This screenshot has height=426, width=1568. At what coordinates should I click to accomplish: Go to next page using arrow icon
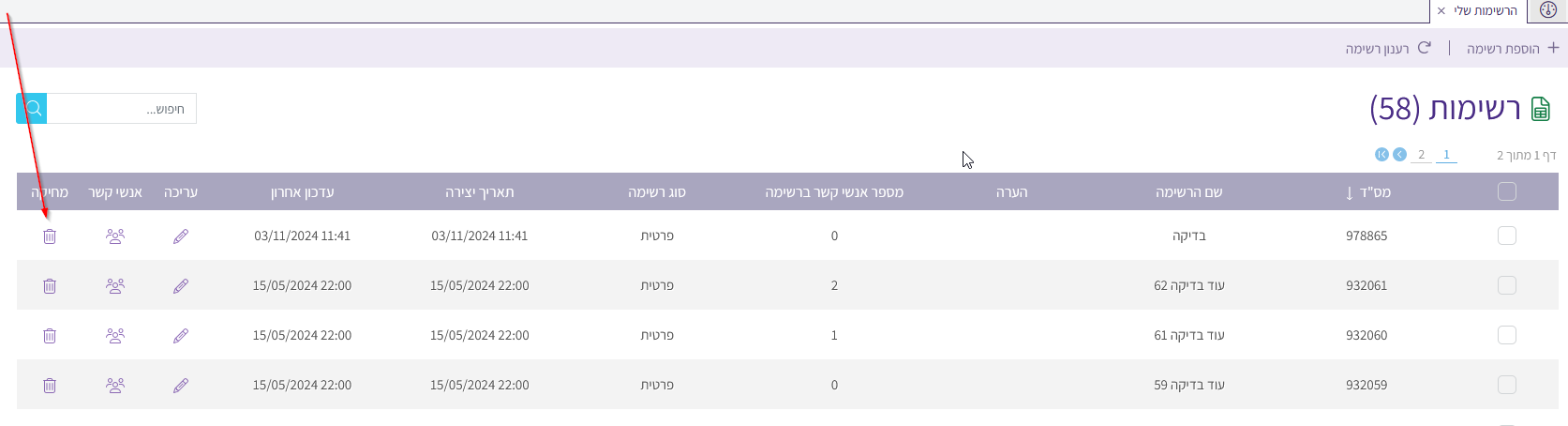click(1399, 155)
